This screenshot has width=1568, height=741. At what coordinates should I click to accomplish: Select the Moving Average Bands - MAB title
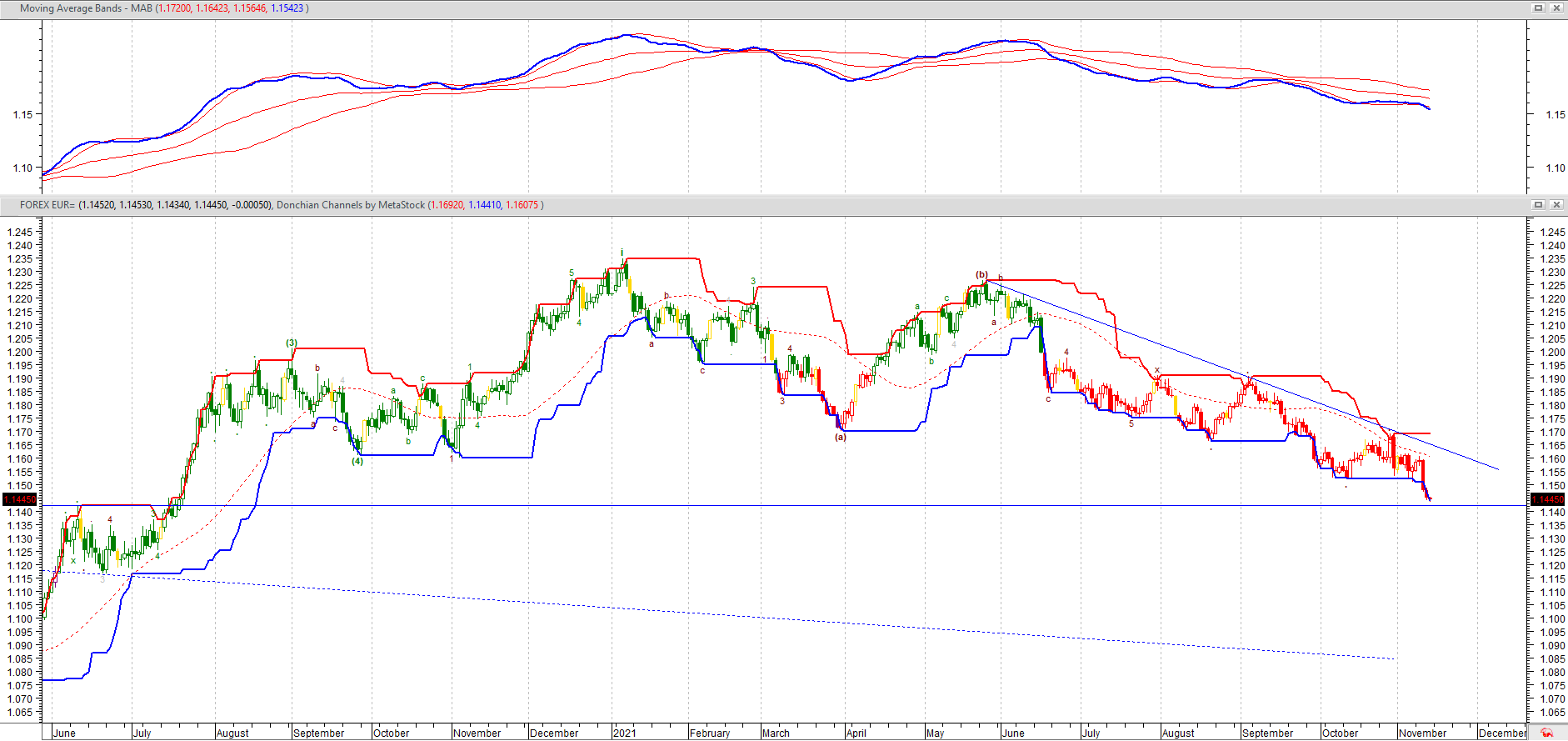coord(85,8)
